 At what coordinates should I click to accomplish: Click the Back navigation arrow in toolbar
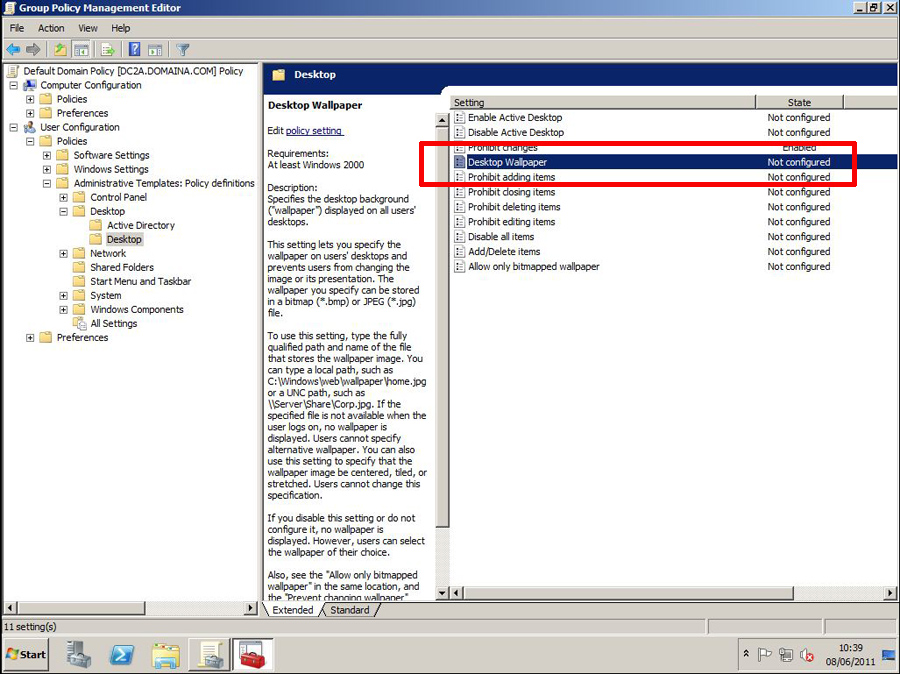[x=13, y=49]
